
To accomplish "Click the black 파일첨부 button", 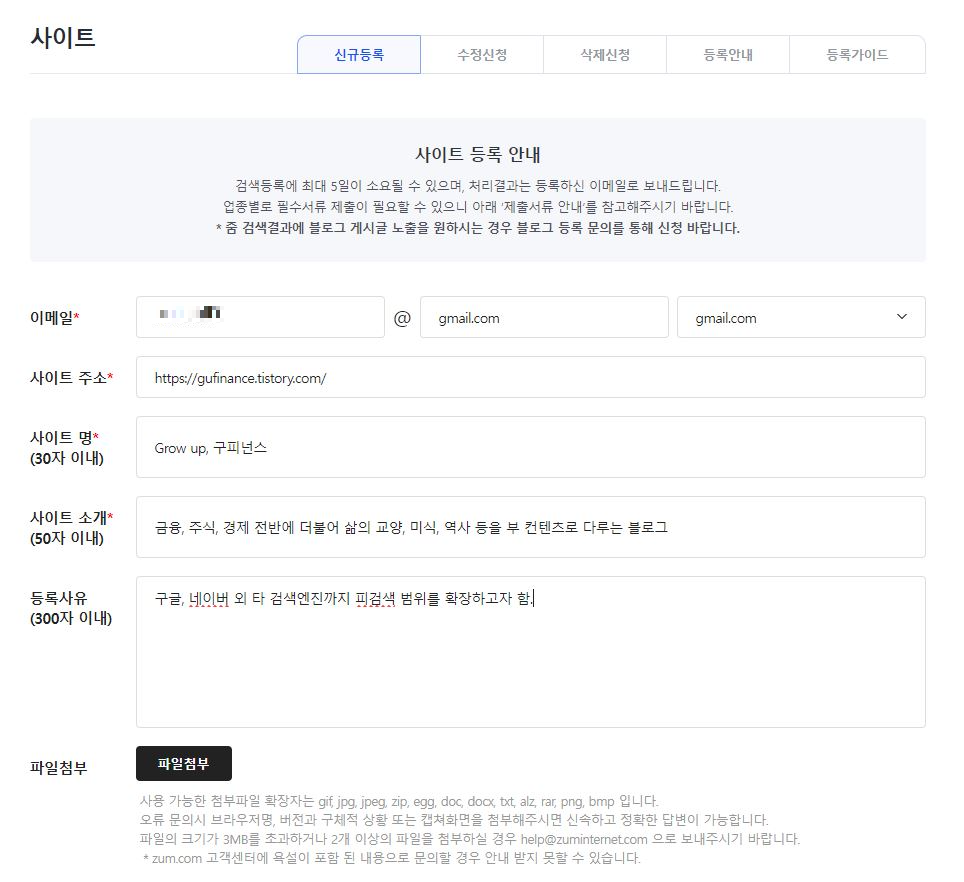I will click(184, 763).
